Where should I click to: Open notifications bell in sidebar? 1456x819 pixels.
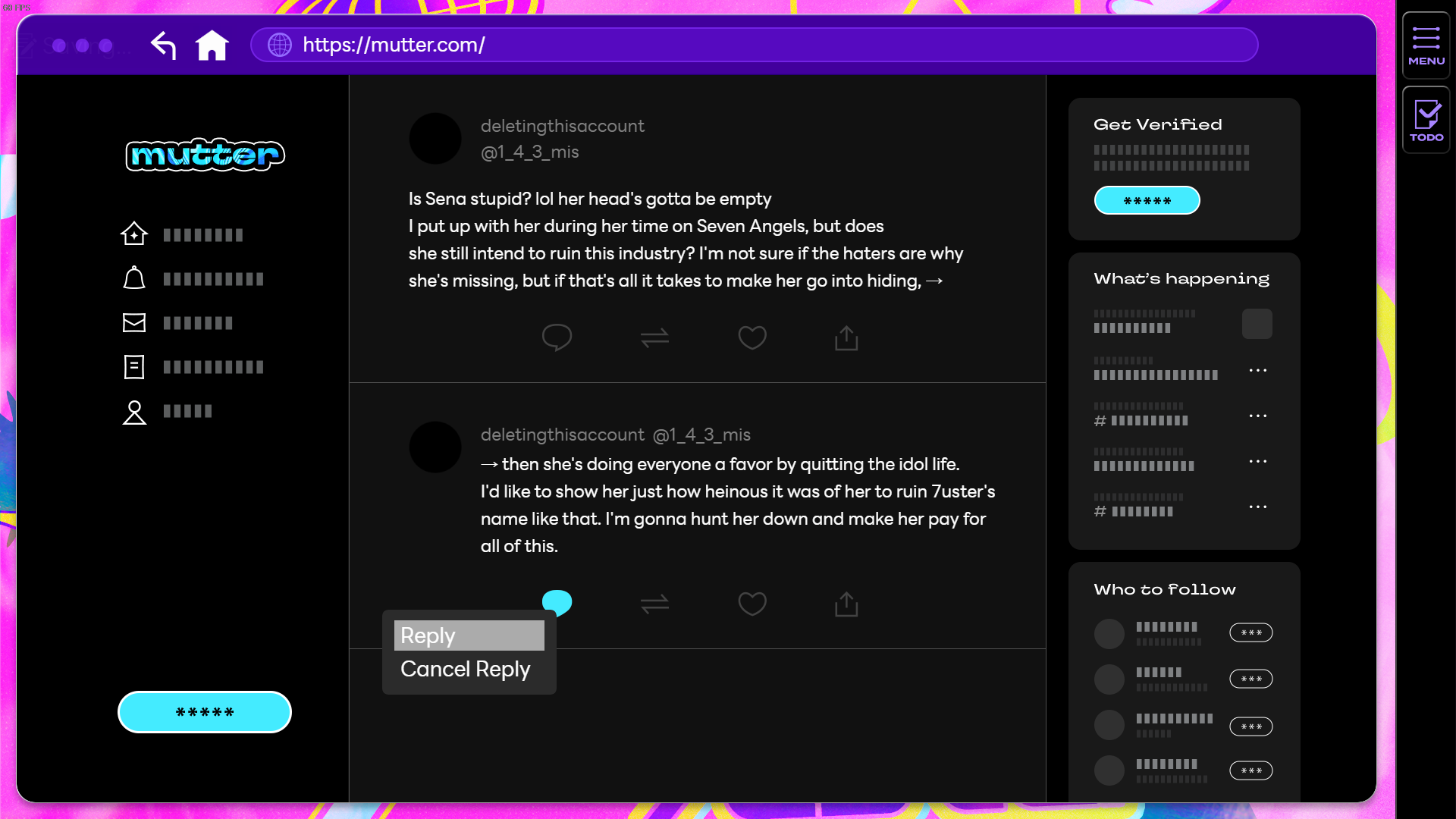[134, 278]
